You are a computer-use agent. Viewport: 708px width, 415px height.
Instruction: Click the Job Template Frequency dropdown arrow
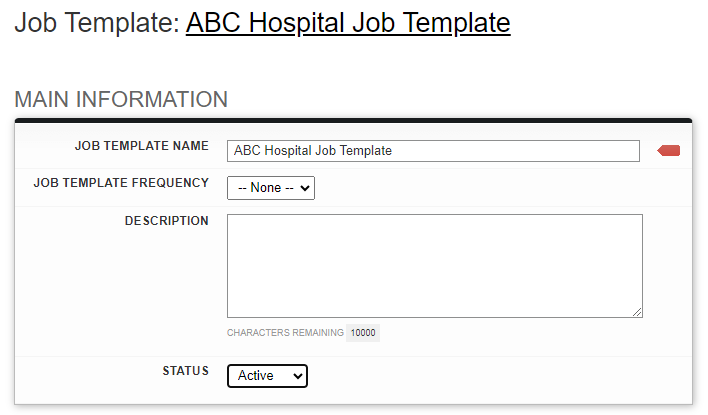pyautogui.click(x=305, y=188)
